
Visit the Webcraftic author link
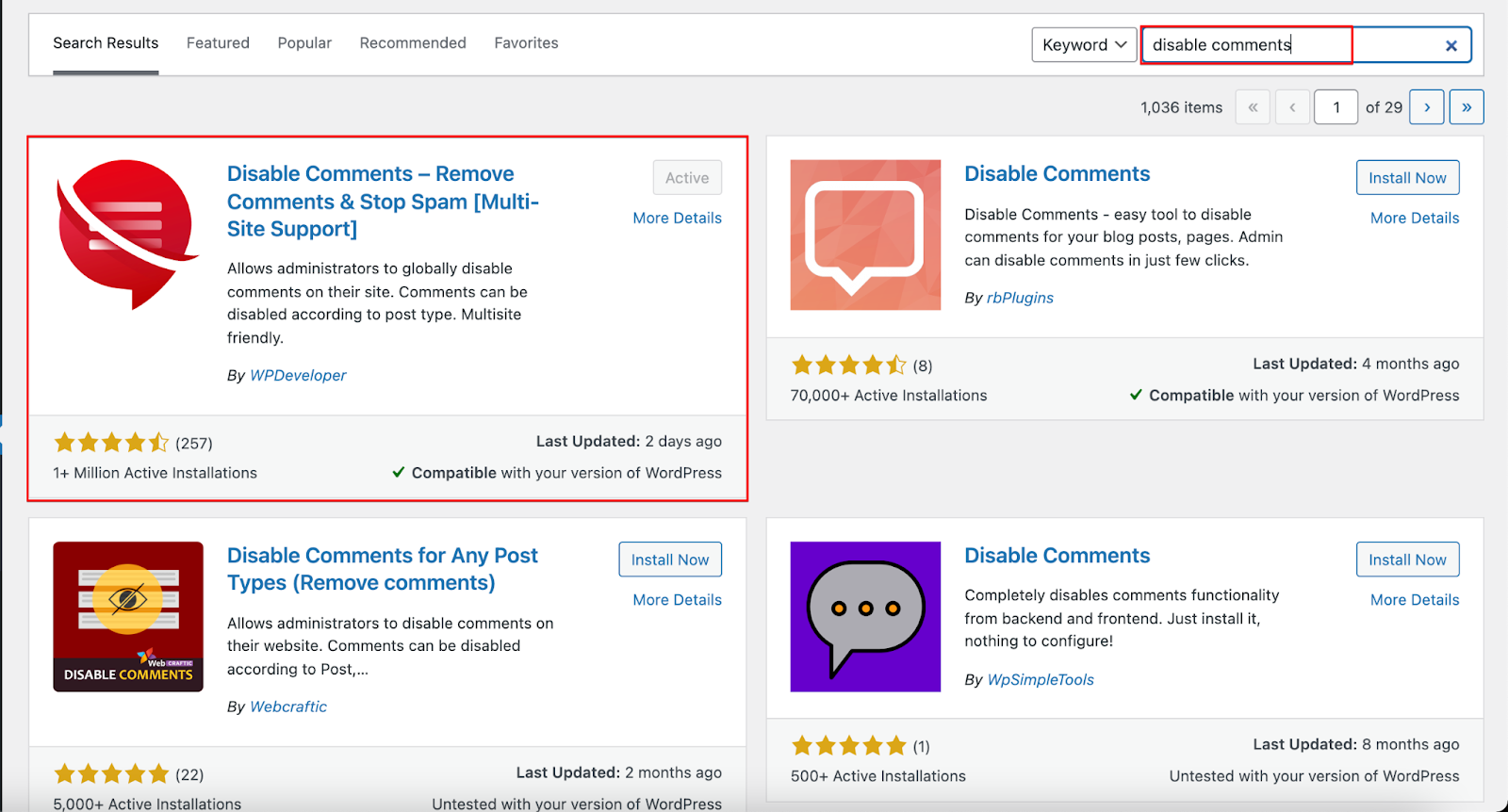point(288,706)
